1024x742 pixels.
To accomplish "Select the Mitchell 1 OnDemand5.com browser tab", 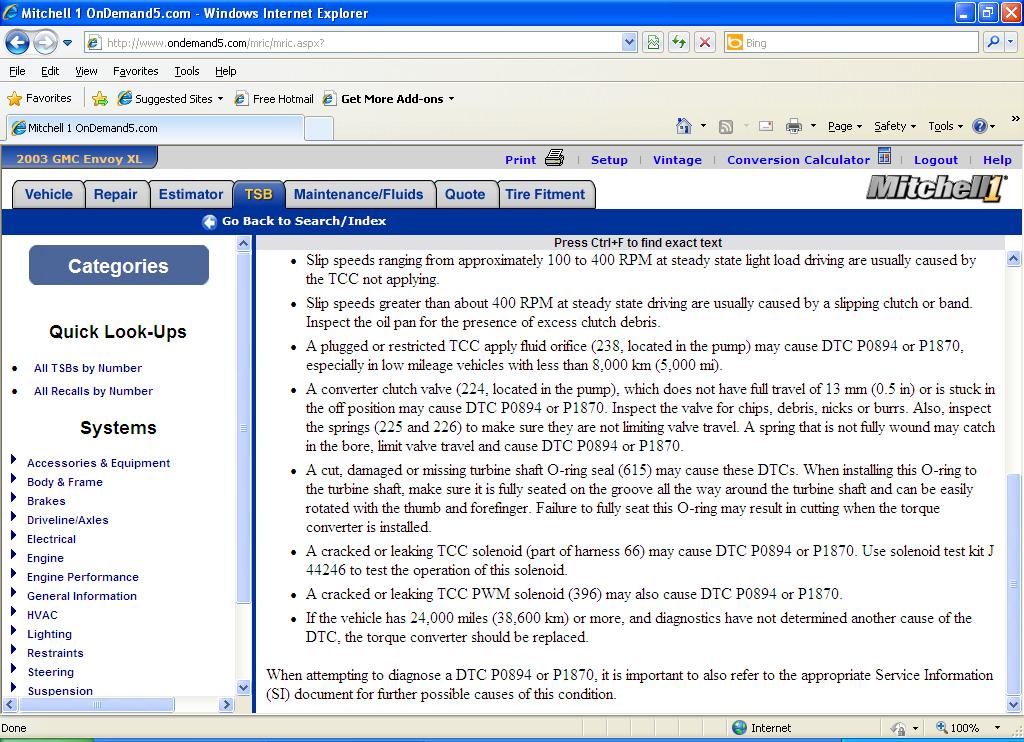I will [x=155, y=128].
